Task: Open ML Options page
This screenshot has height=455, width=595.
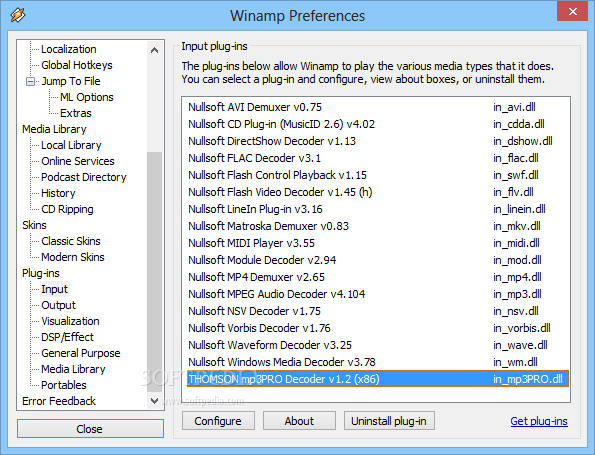Action: tap(87, 97)
